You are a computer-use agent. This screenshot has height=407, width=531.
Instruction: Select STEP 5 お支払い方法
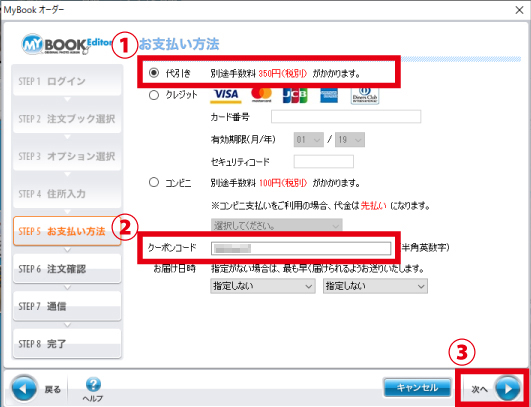coord(67,231)
